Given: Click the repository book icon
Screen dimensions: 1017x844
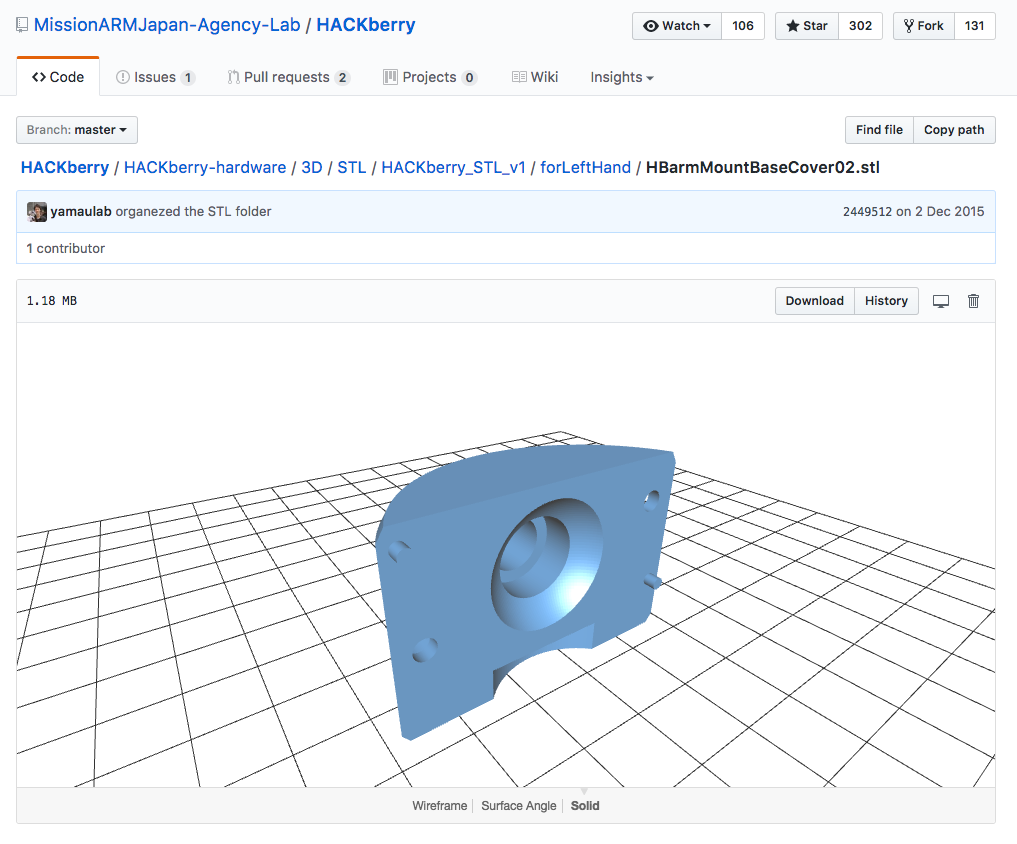Looking at the screenshot, I should click(22, 25).
